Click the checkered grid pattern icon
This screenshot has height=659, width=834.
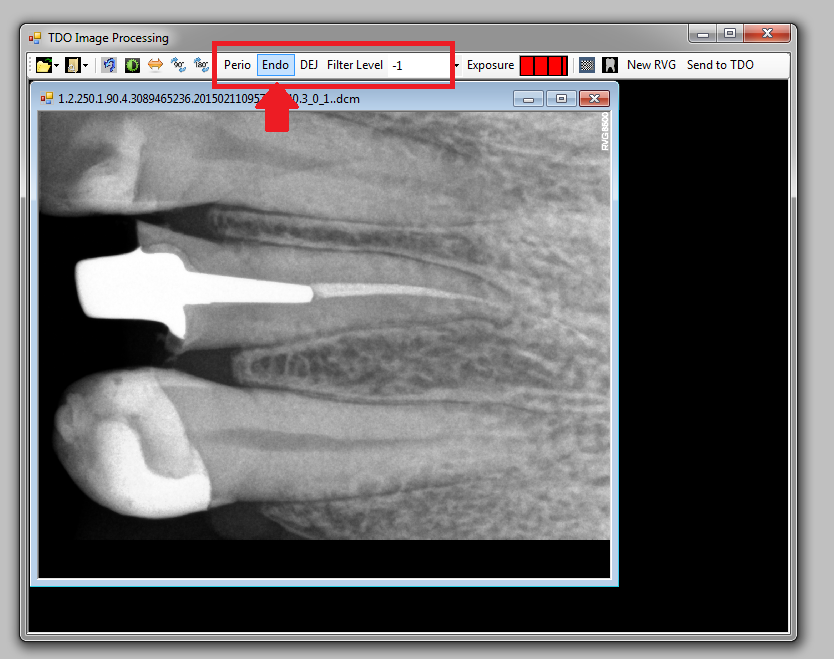(x=587, y=65)
